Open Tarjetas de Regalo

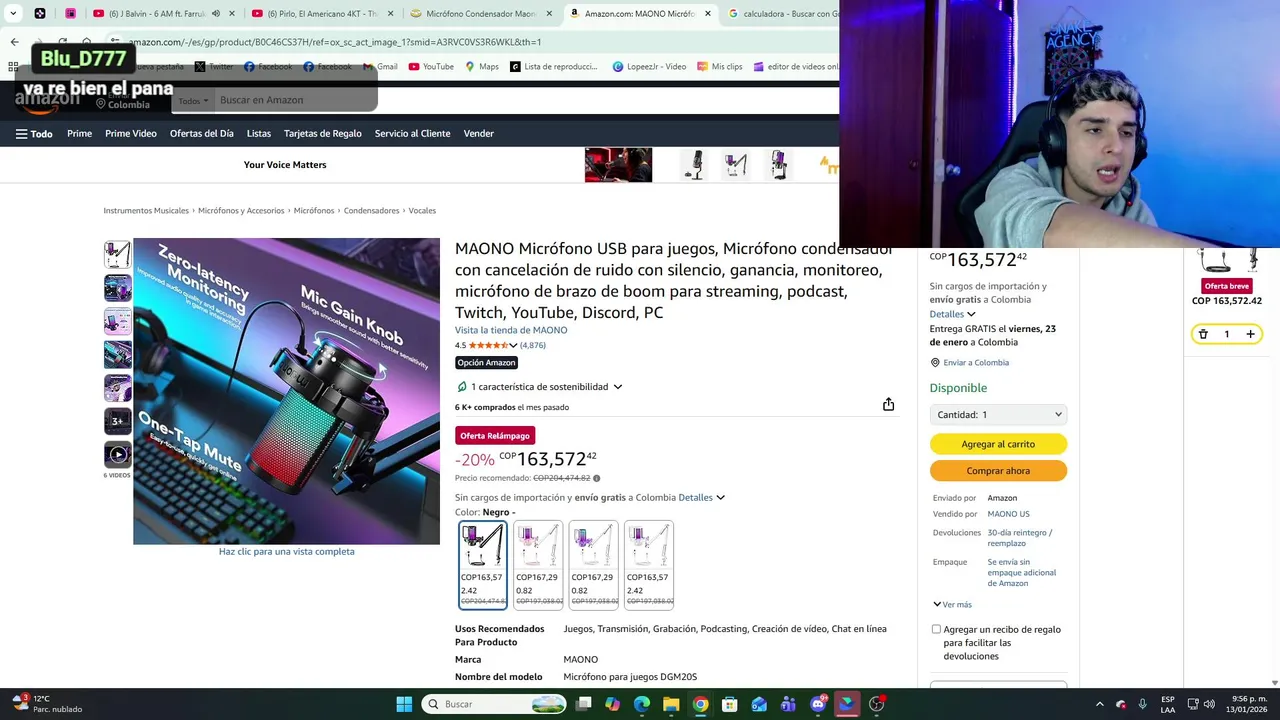(323, 133)
